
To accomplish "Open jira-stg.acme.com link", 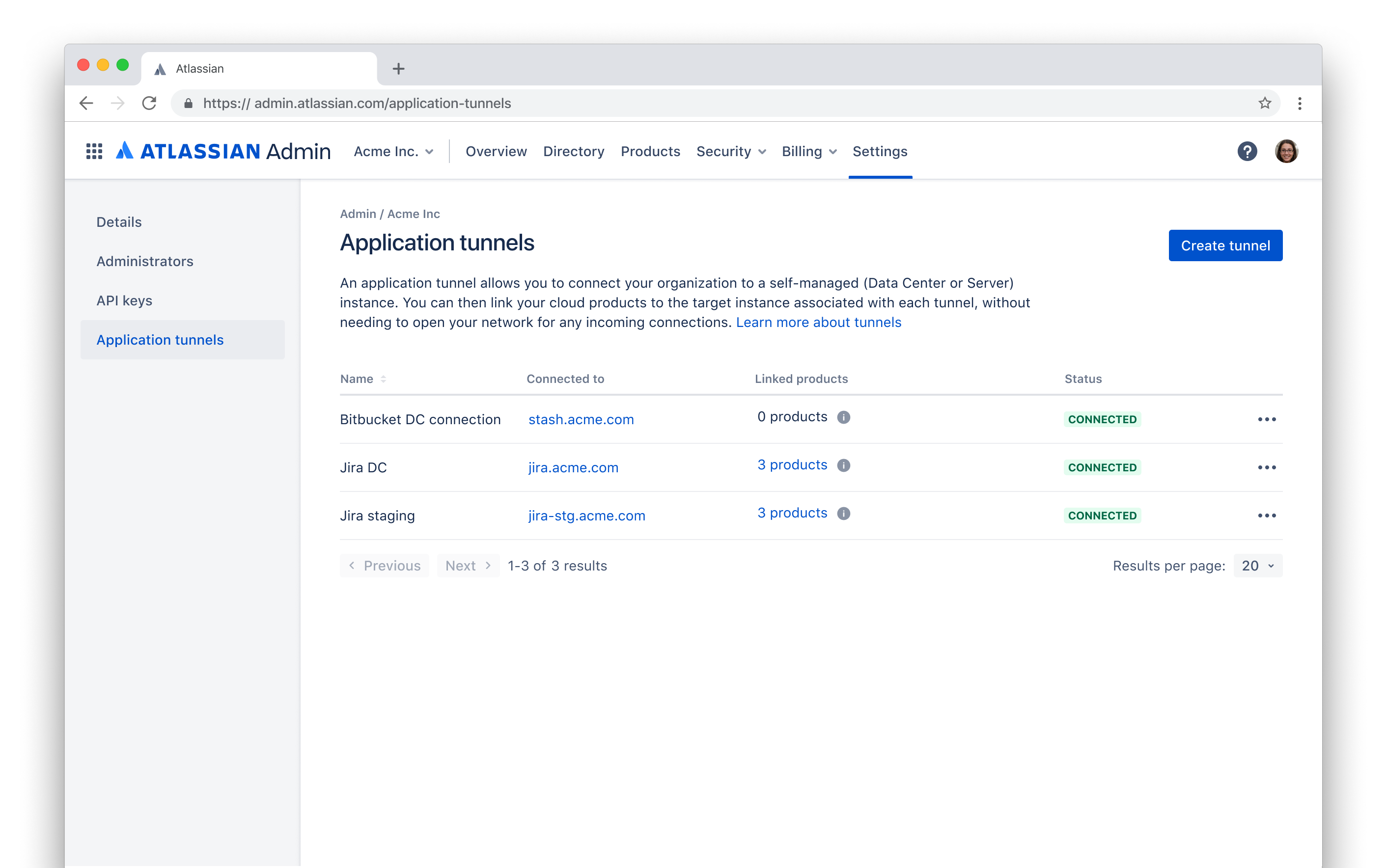I will click(586, 515).
